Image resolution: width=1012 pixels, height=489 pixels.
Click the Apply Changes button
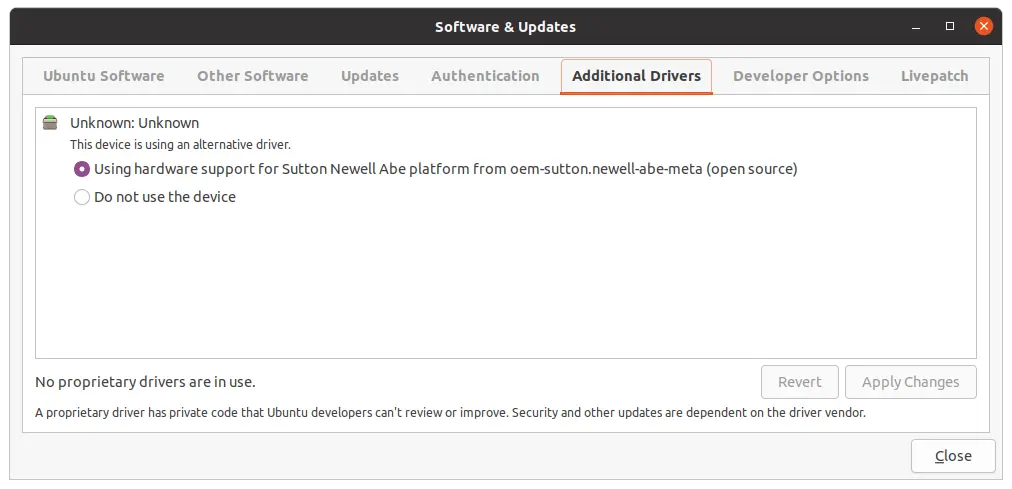coord(911,382)
